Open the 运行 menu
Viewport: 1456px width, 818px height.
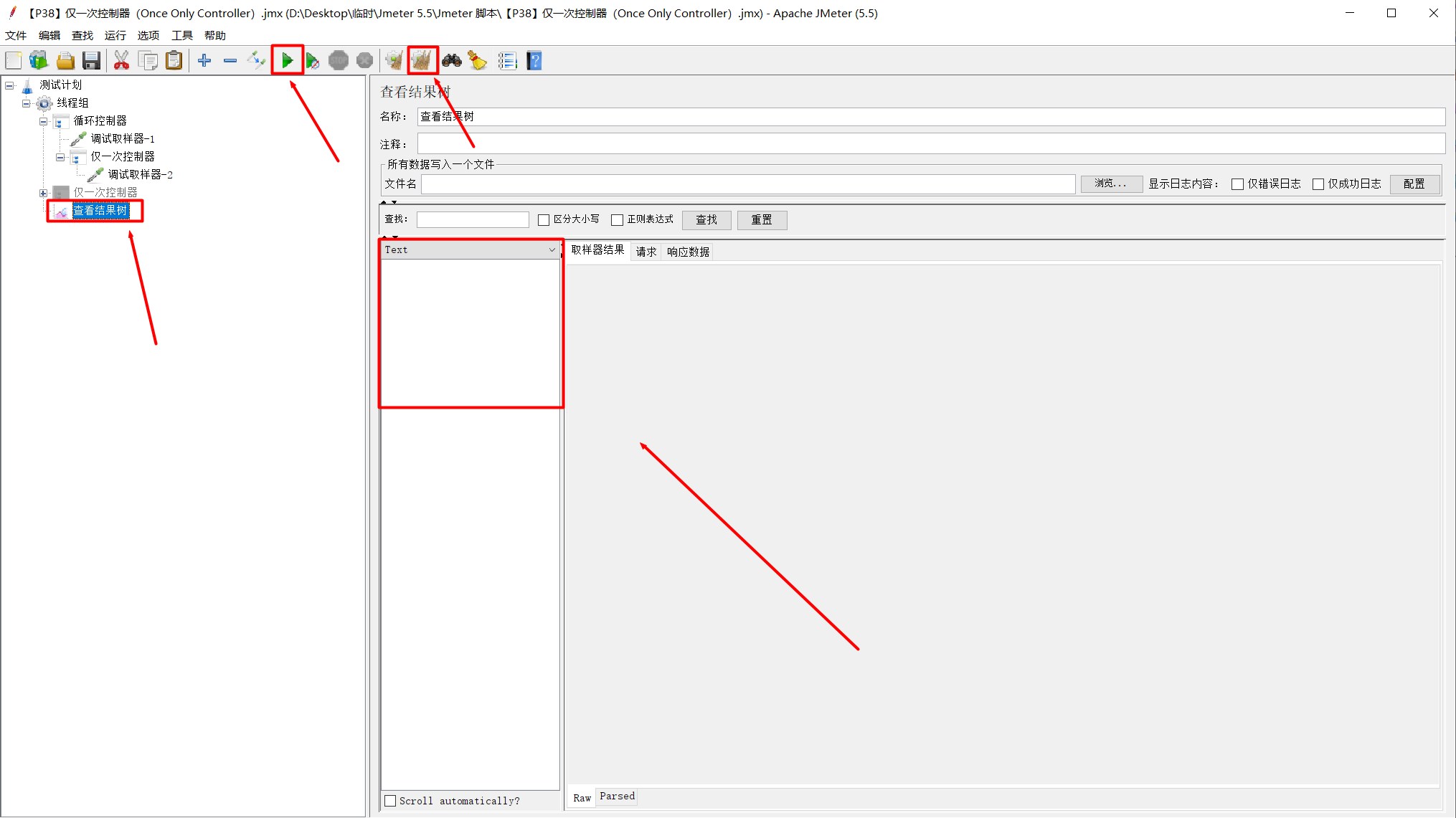pos(115,35)
